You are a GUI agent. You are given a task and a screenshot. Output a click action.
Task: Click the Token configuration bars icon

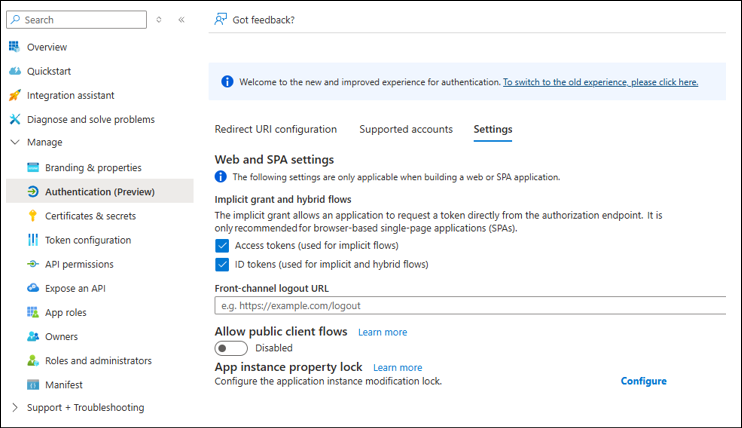pos(33,240)
